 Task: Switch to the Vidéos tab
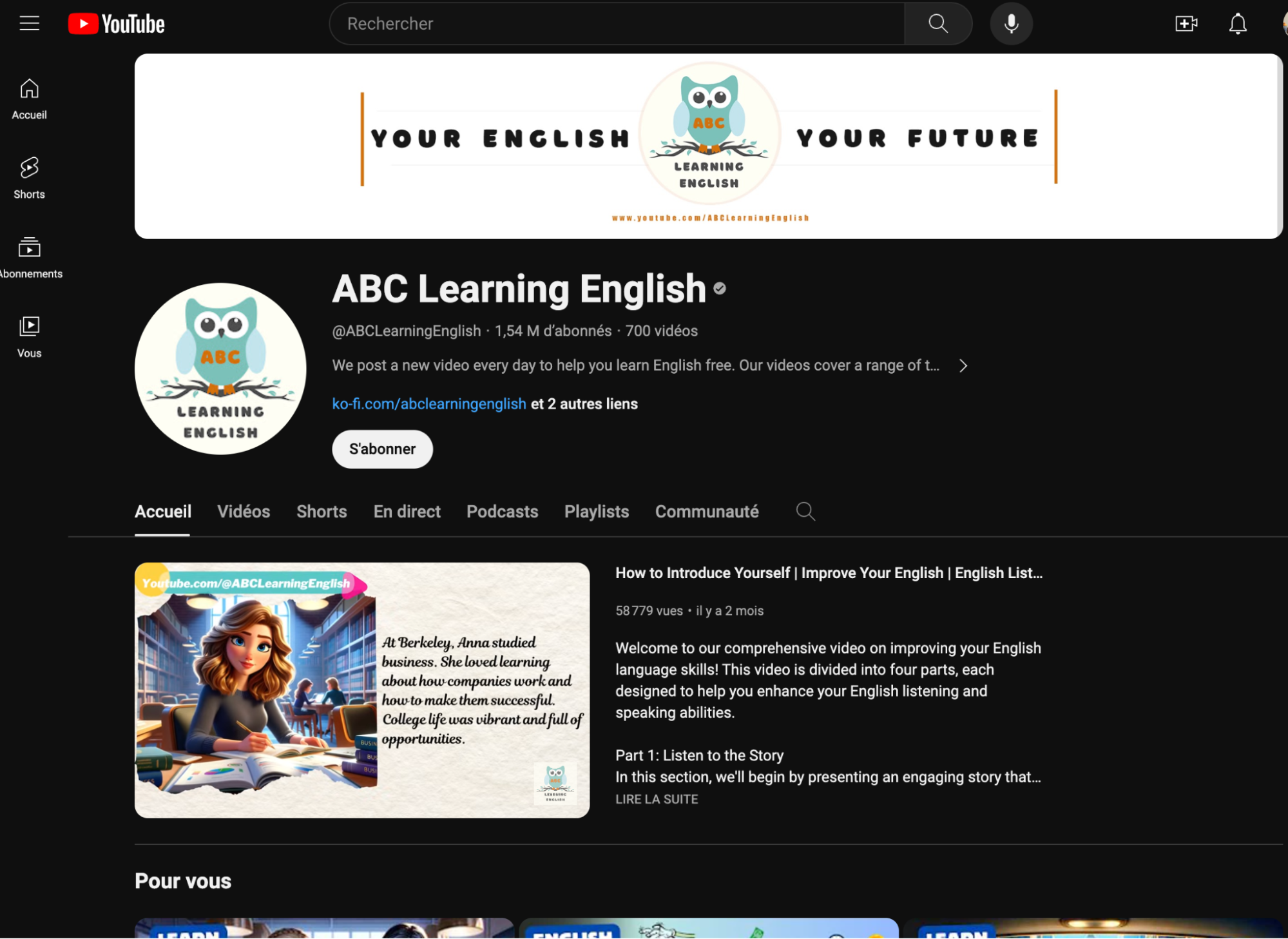[244, 511]
